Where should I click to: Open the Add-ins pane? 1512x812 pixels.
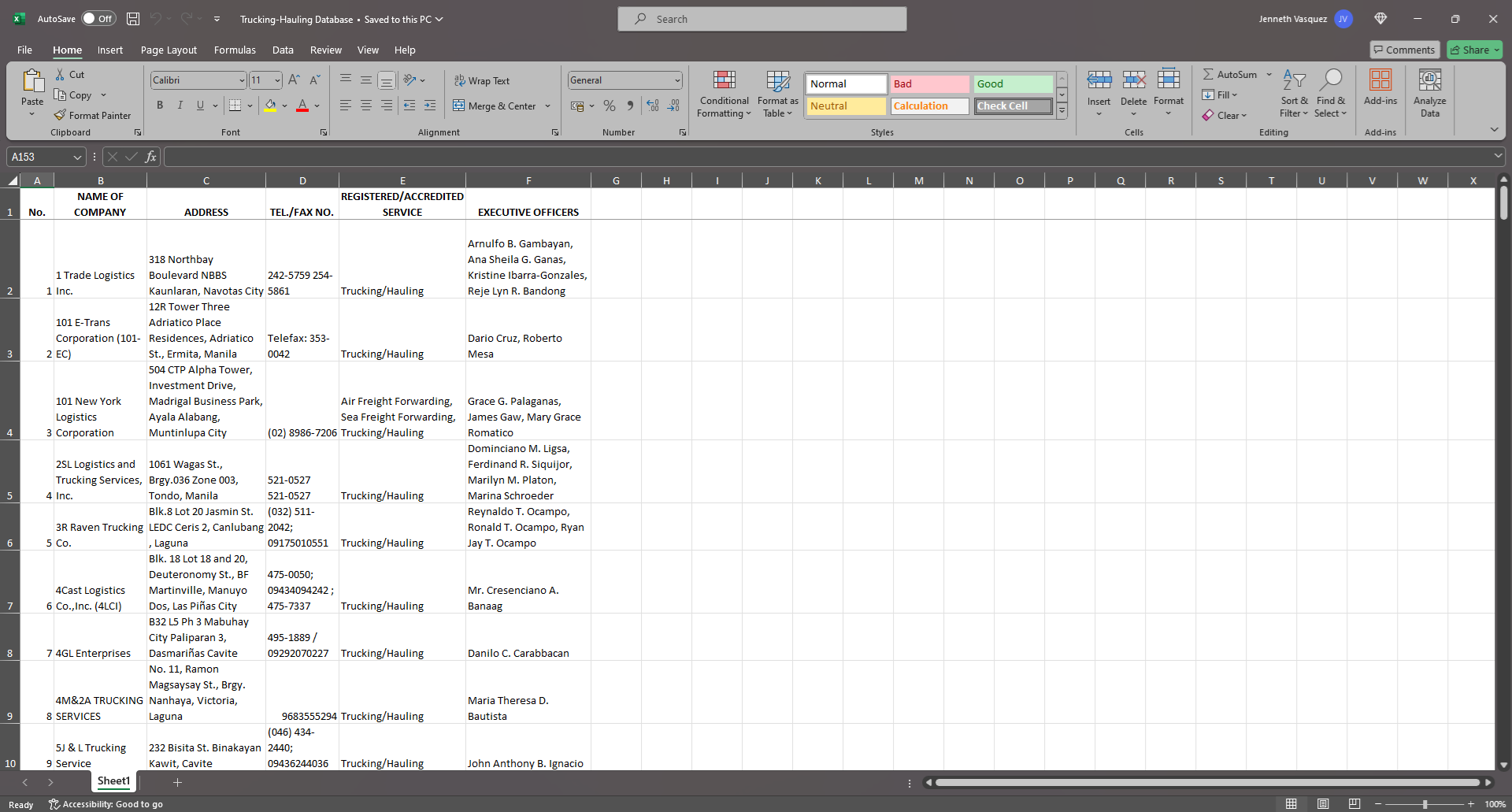[1380, 87]
